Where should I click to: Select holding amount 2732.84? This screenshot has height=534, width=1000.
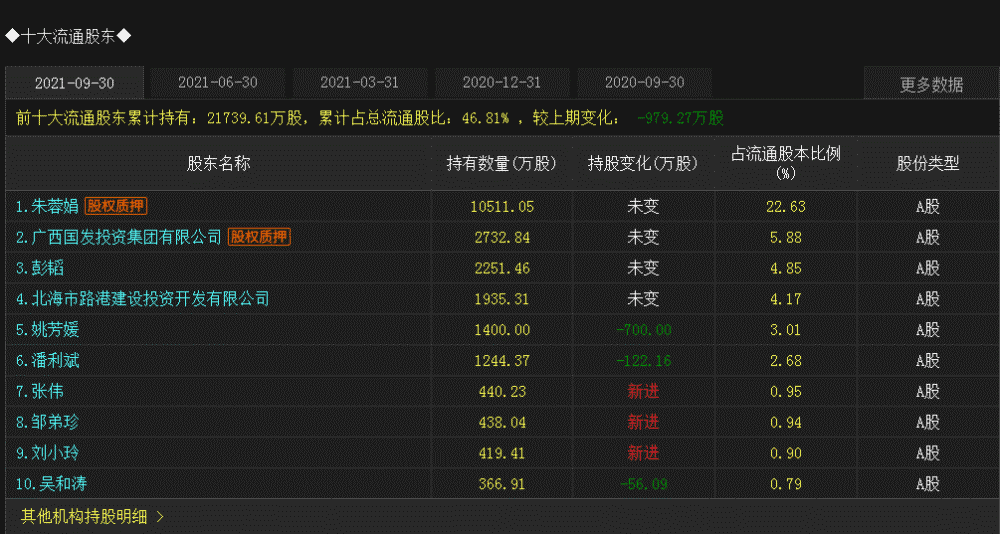coord(502,237)
